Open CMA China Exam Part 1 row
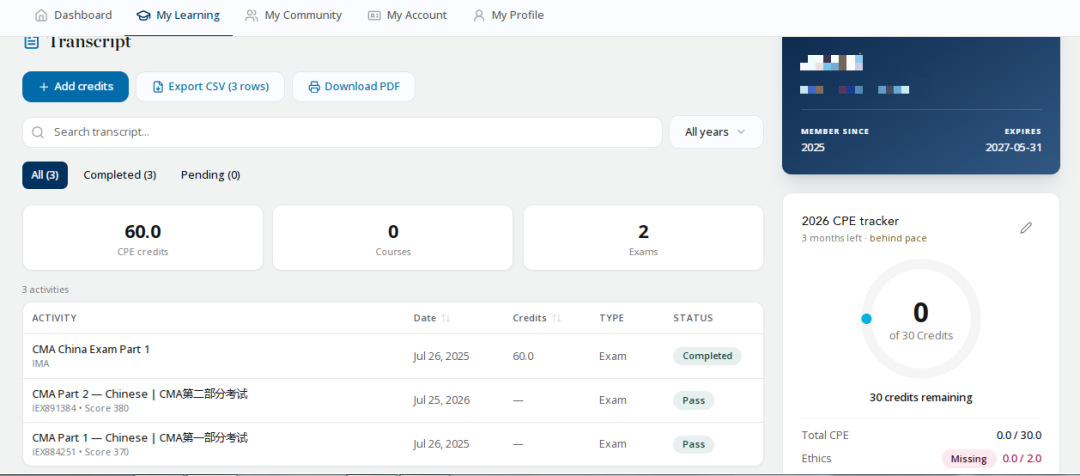 tap(393, 356)
